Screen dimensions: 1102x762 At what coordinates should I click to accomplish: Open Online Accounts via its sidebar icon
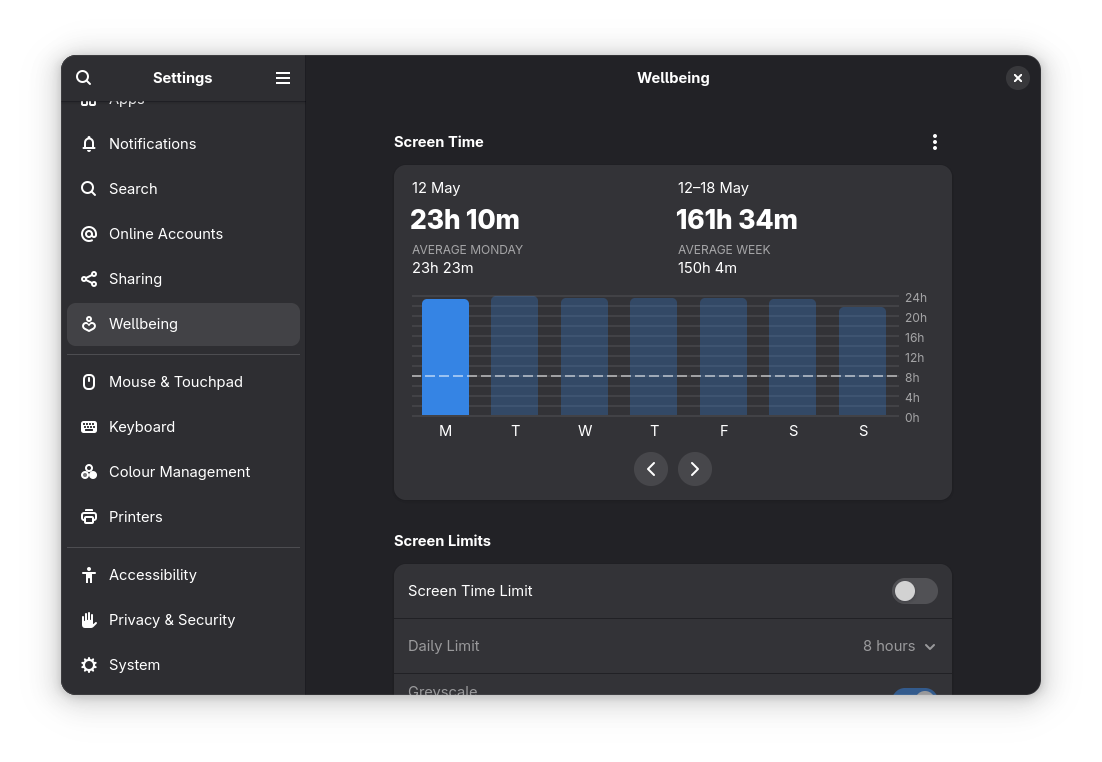coord(88,233)
